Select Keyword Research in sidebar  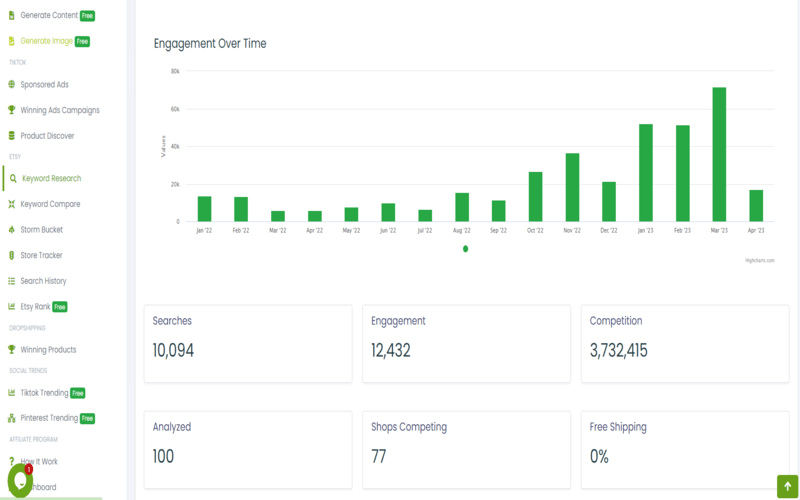point(52,179)
